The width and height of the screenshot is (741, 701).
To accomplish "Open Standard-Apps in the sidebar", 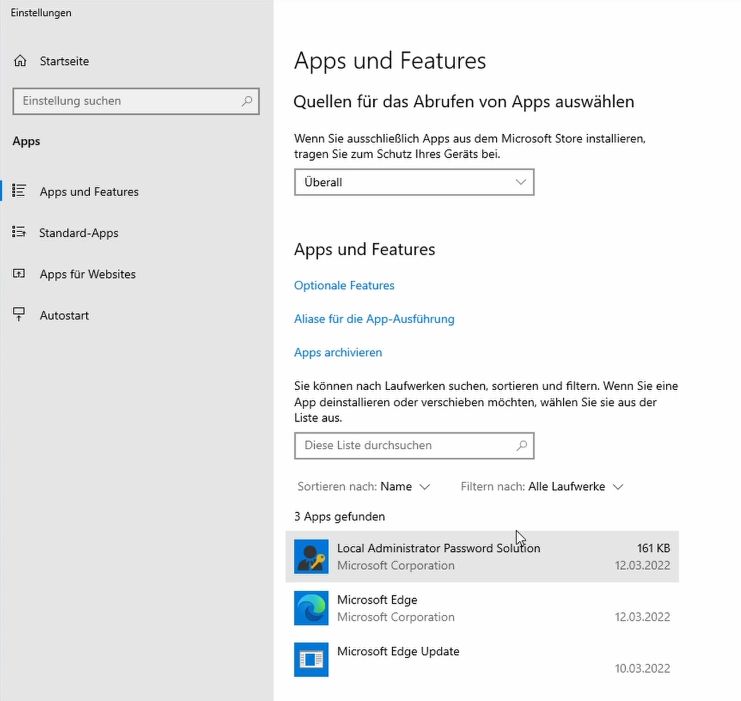I will (x=78, y=233).
